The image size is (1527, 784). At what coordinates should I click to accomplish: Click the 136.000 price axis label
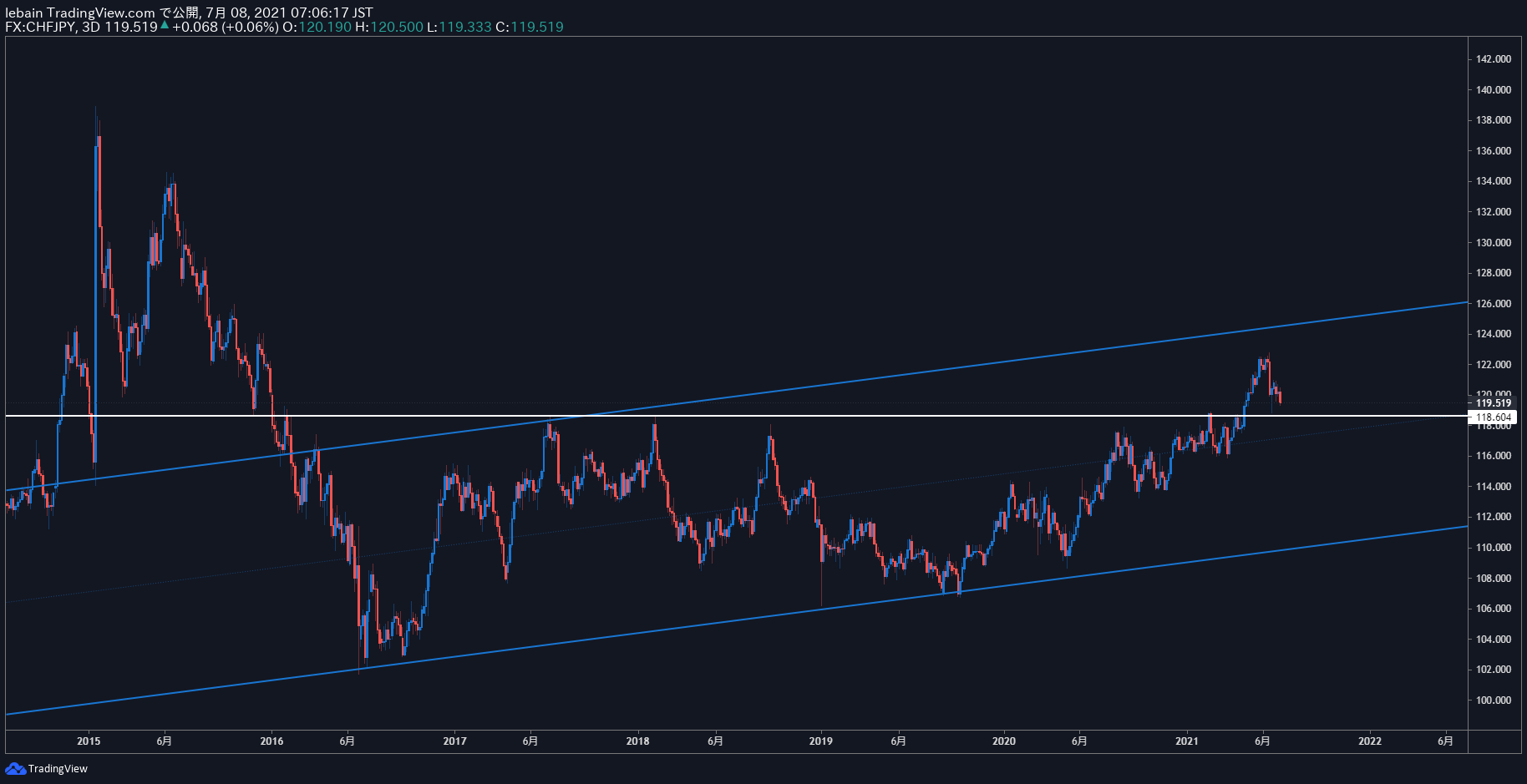coord(1494,151)
